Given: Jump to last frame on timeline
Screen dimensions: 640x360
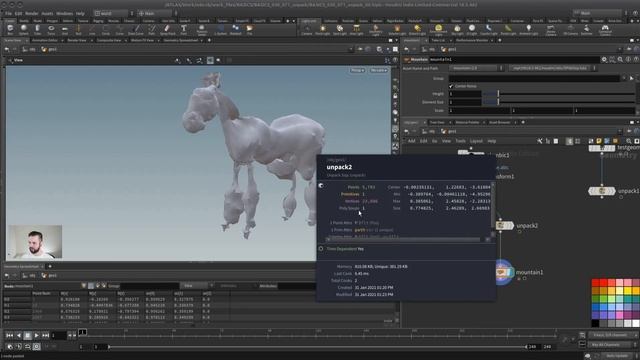Looking at the screenshot, I should 45,335.
